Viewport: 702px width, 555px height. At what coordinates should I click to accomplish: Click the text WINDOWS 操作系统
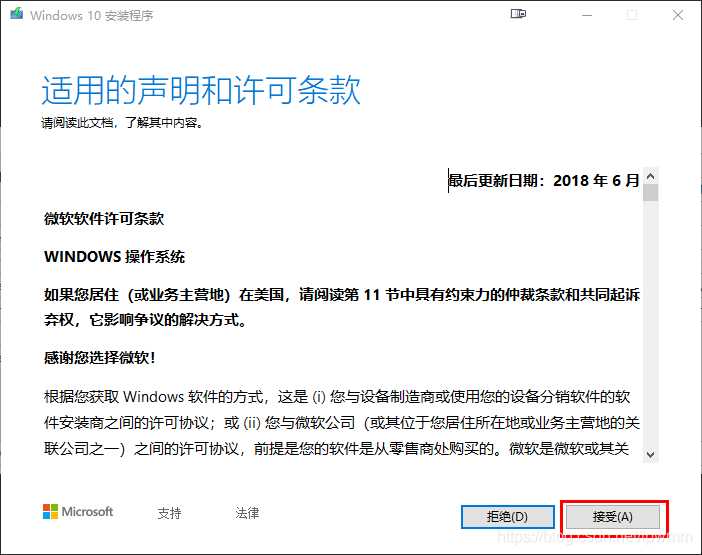(115, 256)
